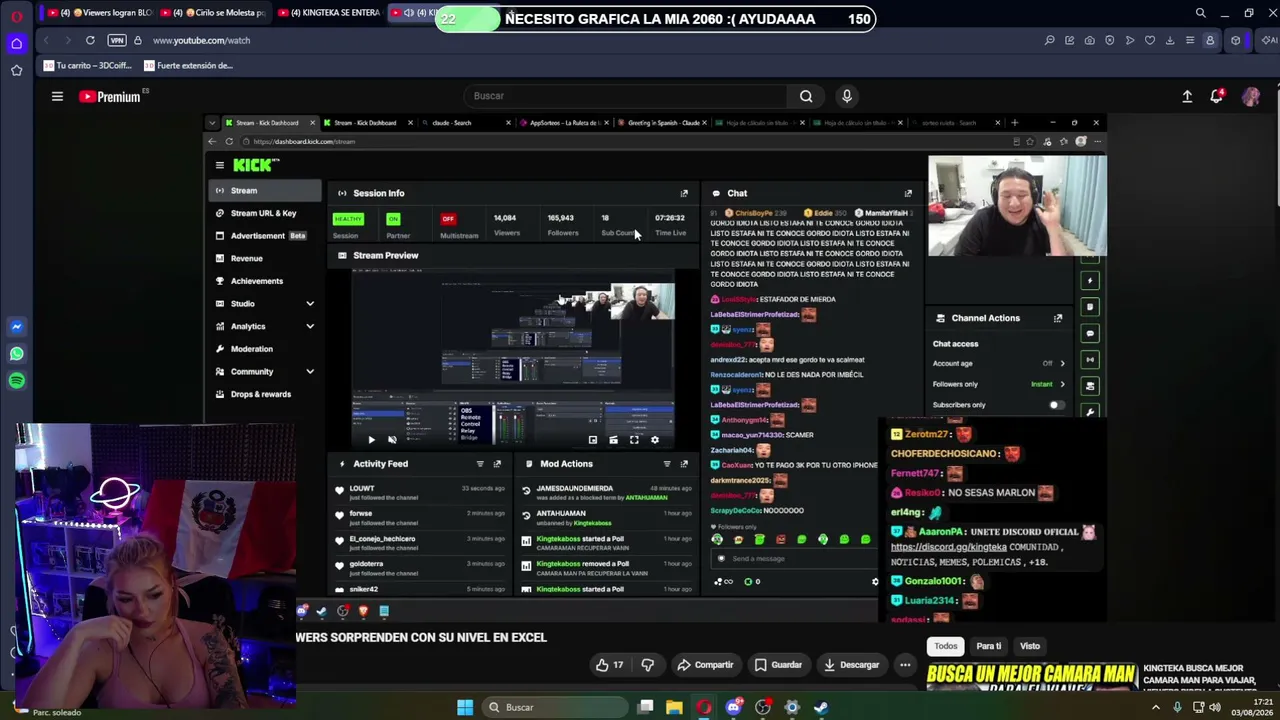1280x720 pixels.
Task: Open the inner browser tab list dropdown
Action: pos(212,123)
